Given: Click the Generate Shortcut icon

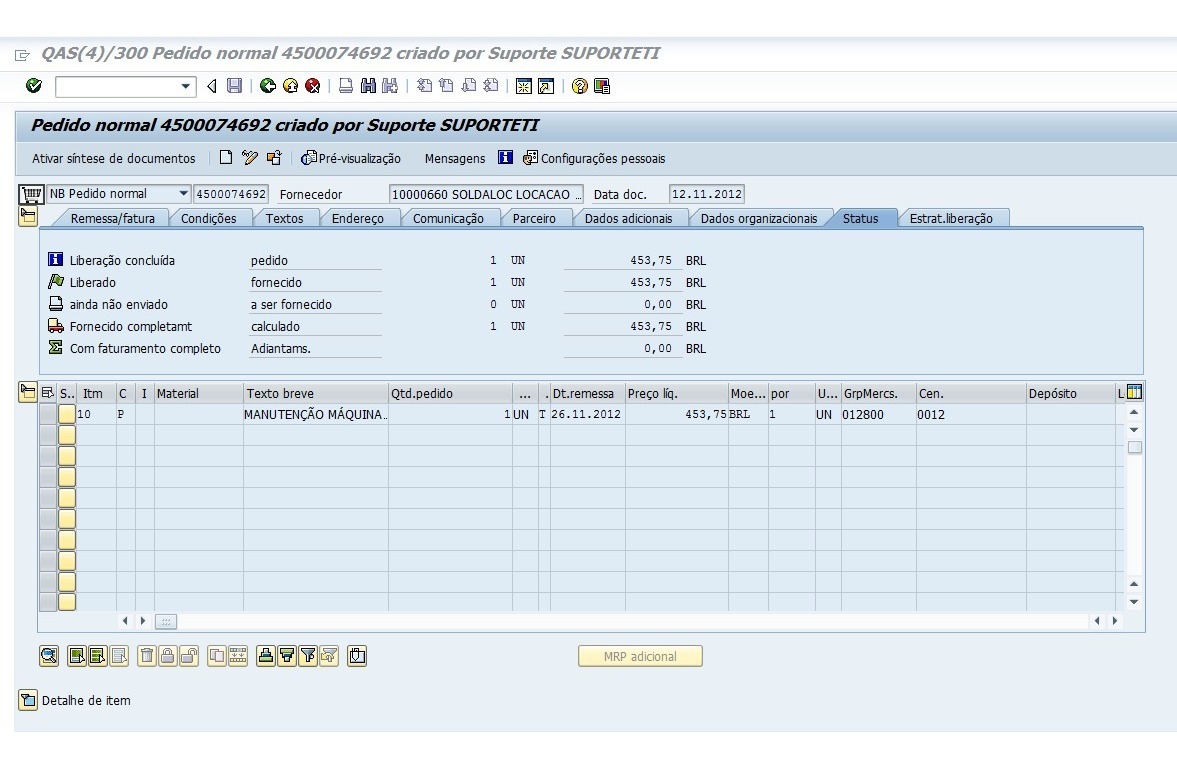Looking at the screenshot, I should pyautogui.click(x=546, y=86).
